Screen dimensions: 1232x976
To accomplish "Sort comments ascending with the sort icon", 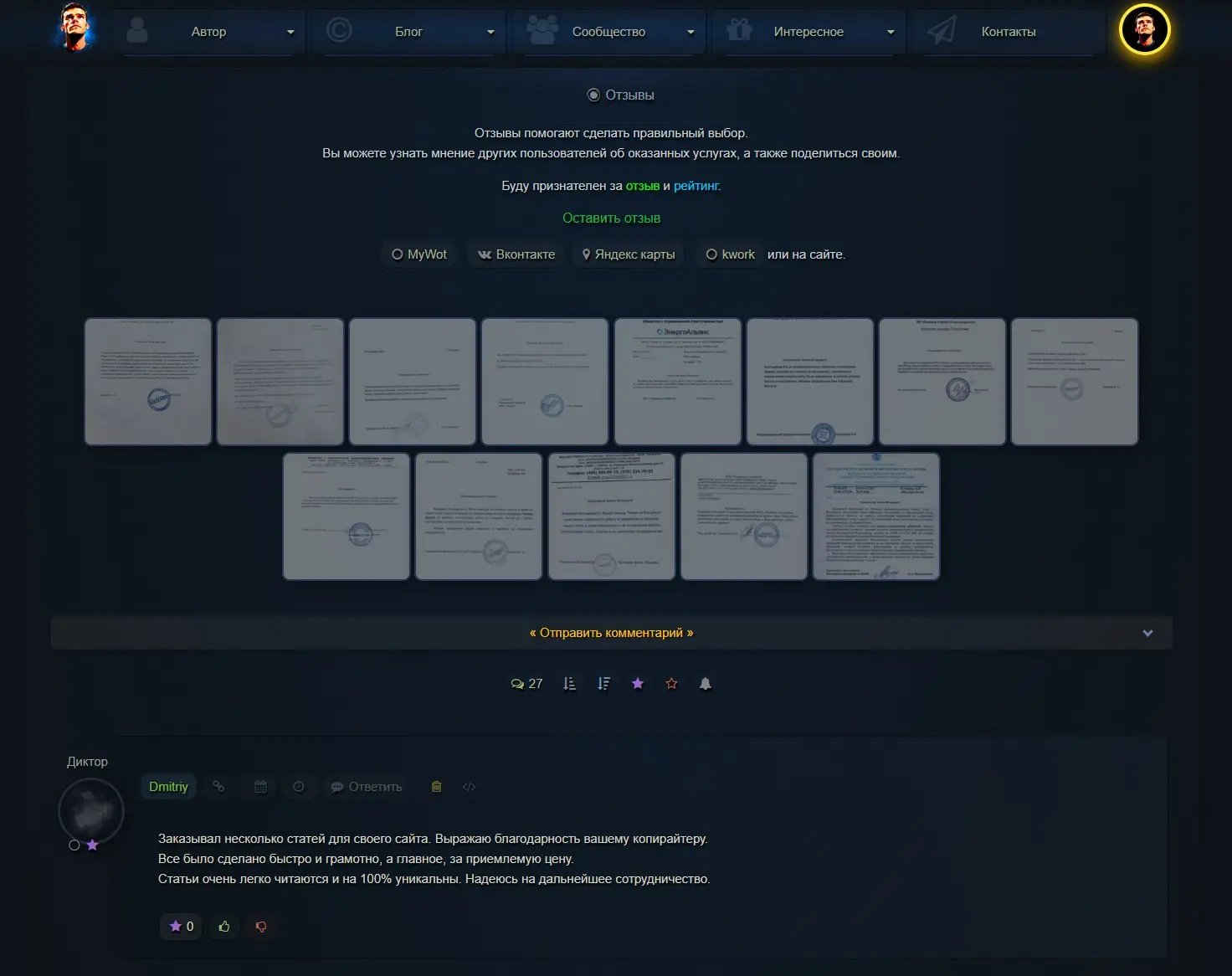I will (569, 684).
